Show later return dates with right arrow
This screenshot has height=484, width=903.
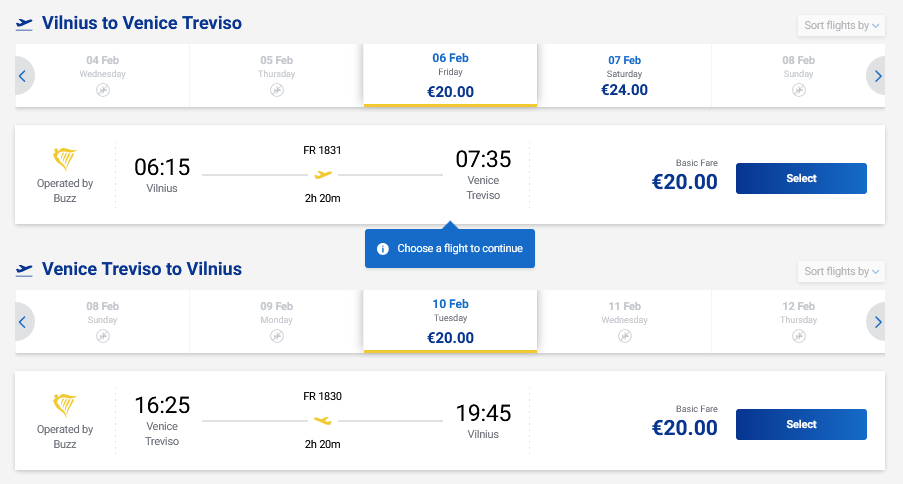click(x=878, y=321)
